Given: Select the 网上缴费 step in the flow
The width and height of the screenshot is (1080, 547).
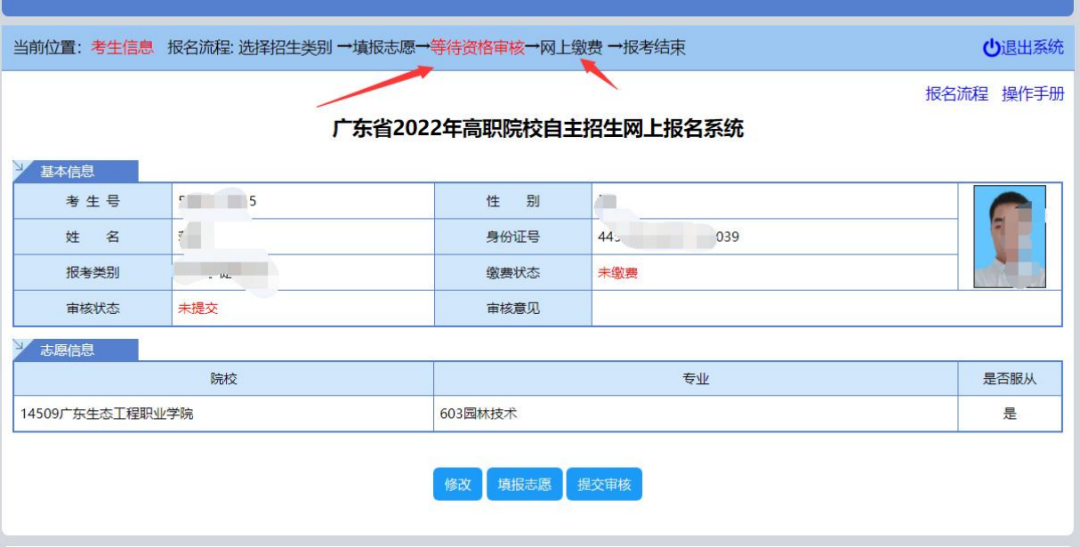Looking at the screenshot, I should 571,47.
